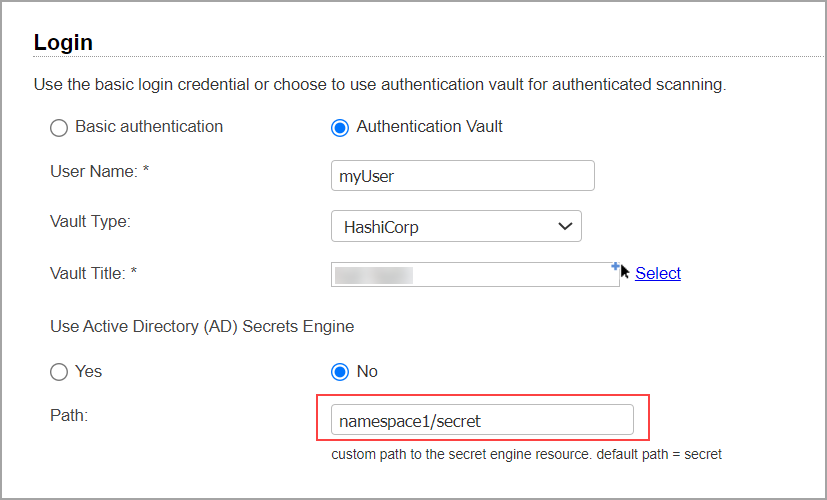Screen dimensions: 827x500
Task: Click the Login section heading
Action: (63, 42)
